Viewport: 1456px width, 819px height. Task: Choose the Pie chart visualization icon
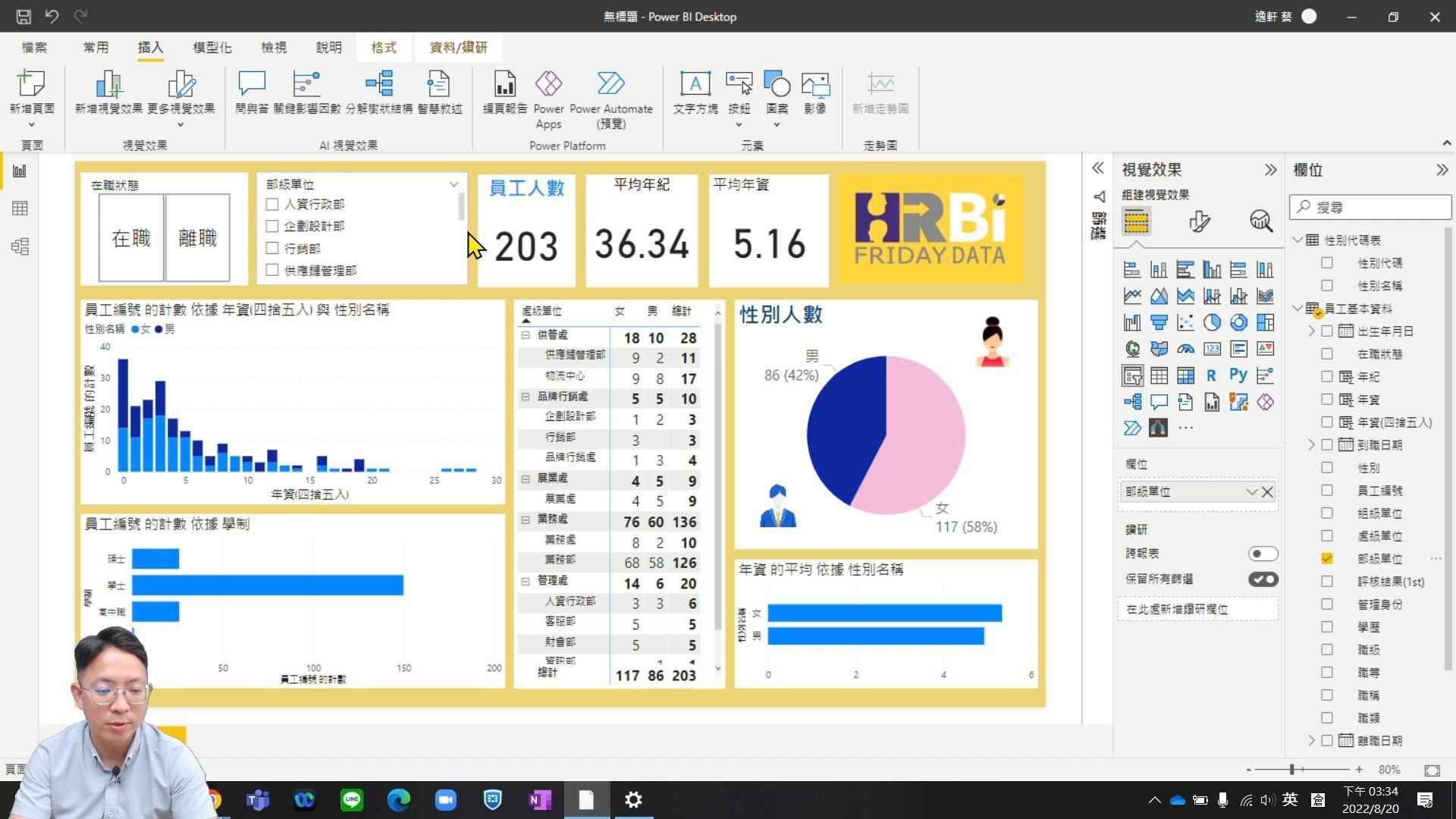tap(1212, 322)
